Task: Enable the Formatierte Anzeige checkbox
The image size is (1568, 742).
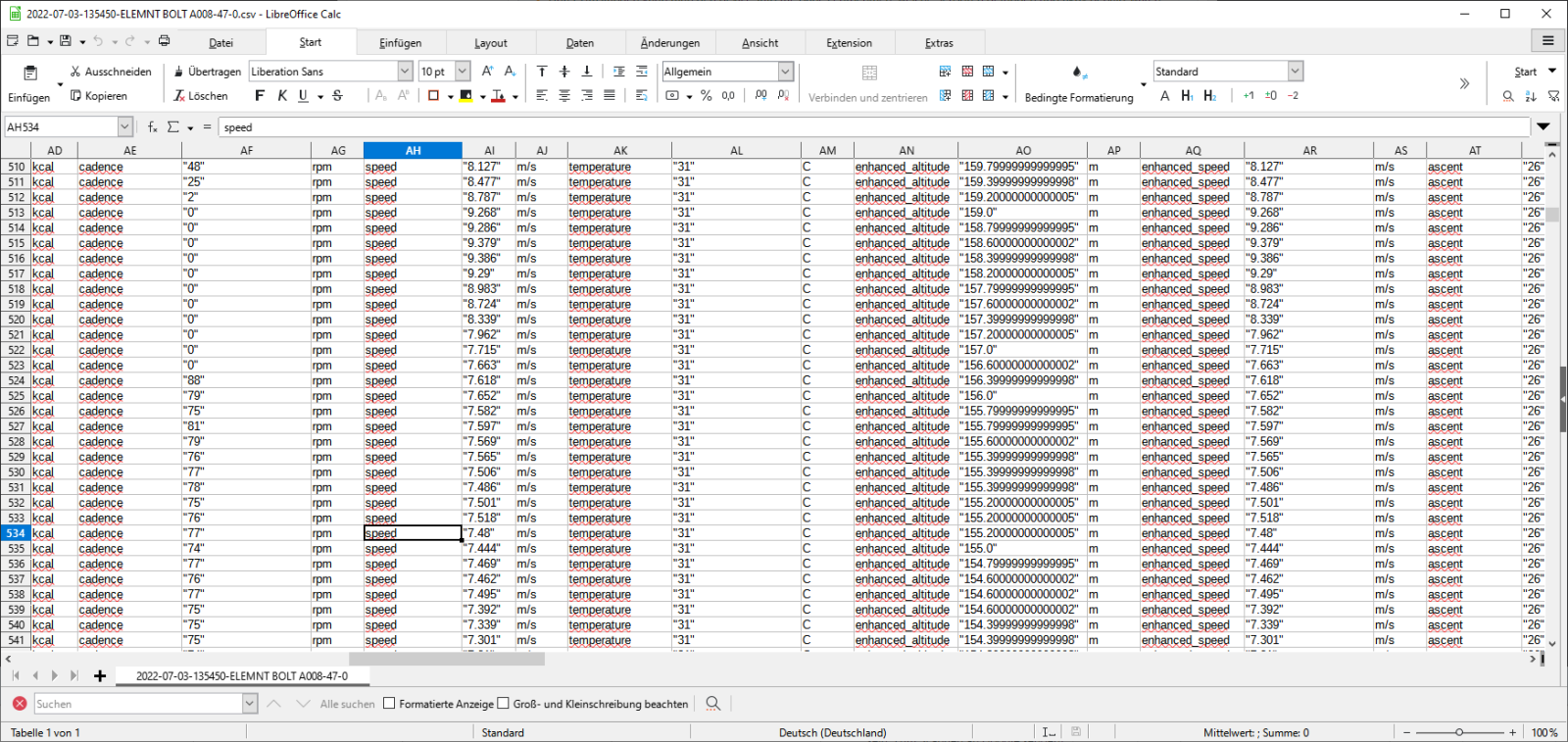Action: (x=389, y=704)
